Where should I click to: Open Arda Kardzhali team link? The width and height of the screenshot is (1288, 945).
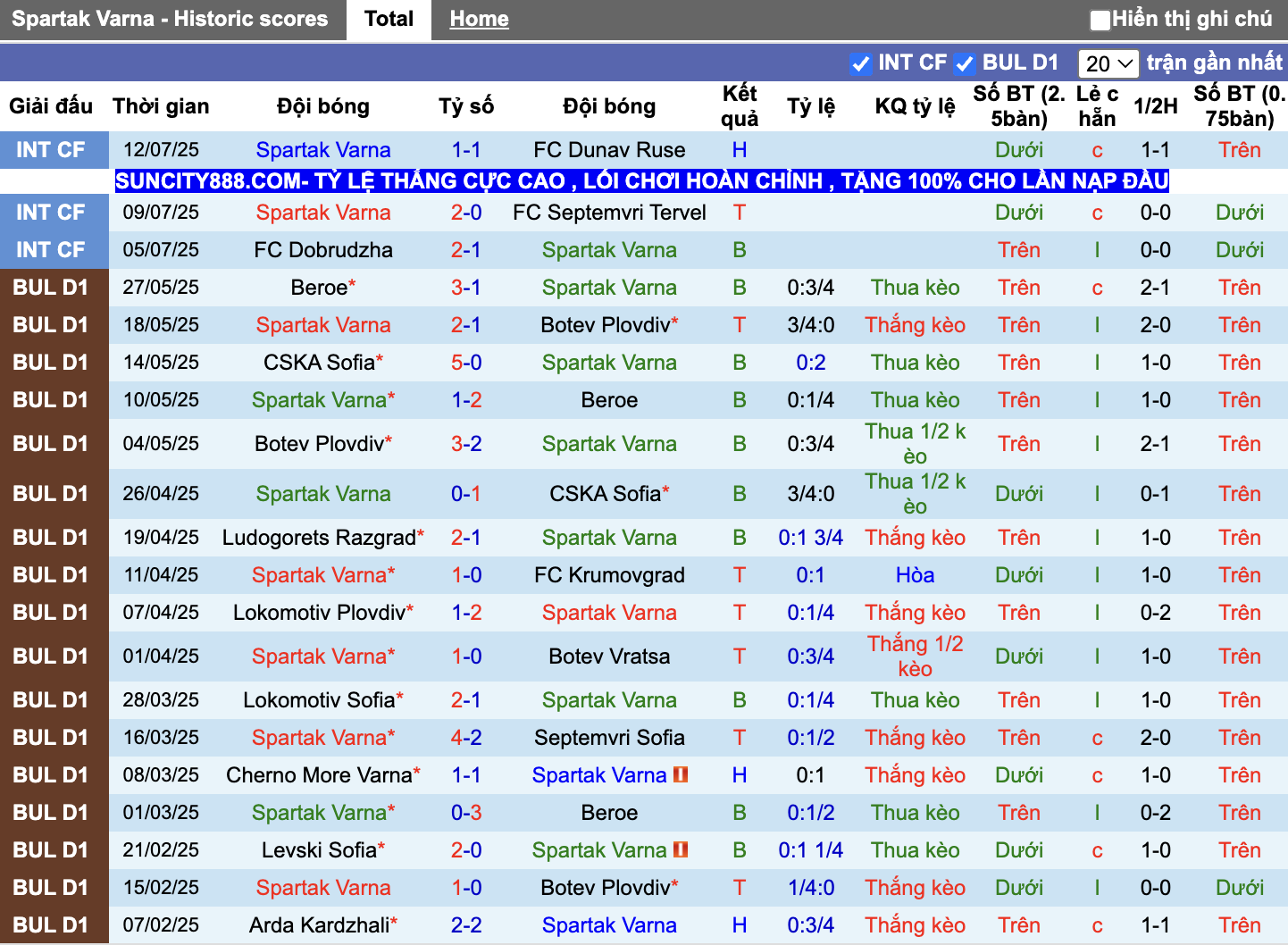pos(319,925)
